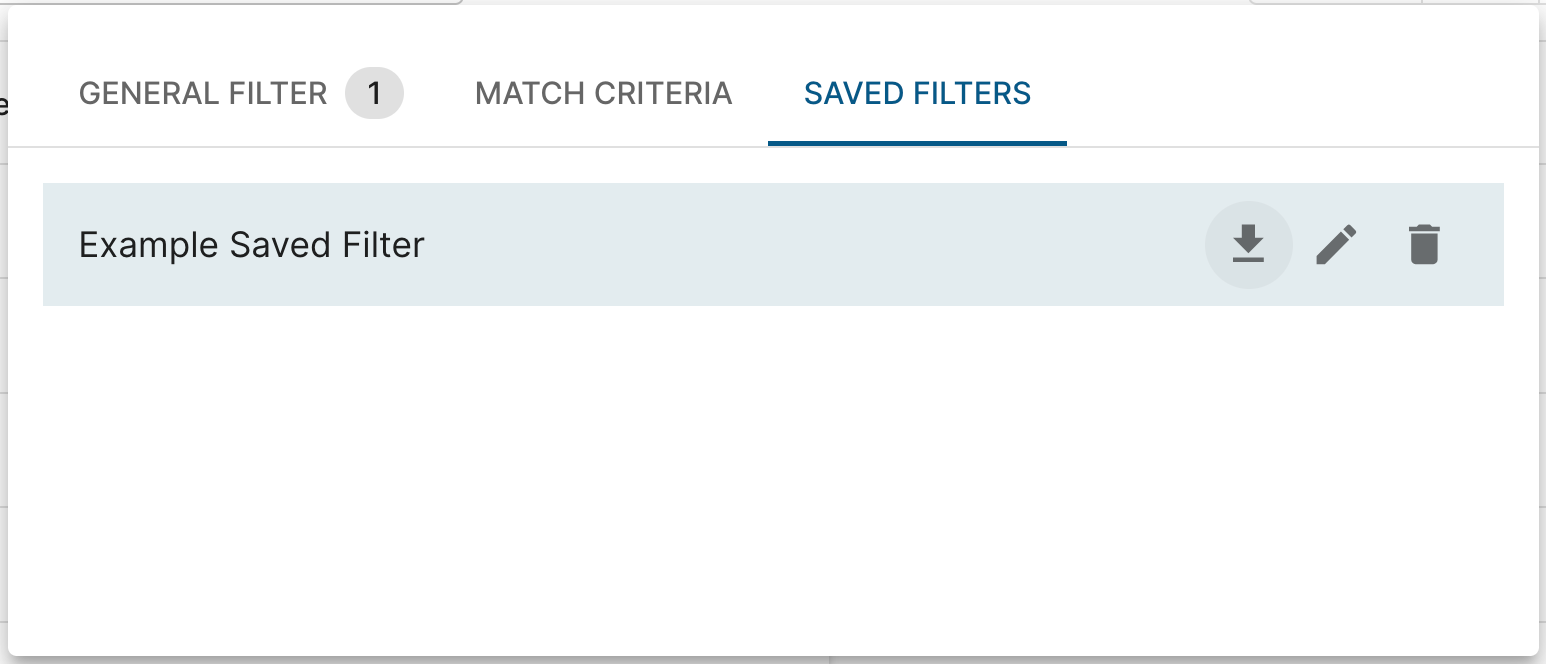Viewport: 1546px width, 664px height.
Task: Select the Example Saved Filter row
Action: tap(700, 244)
